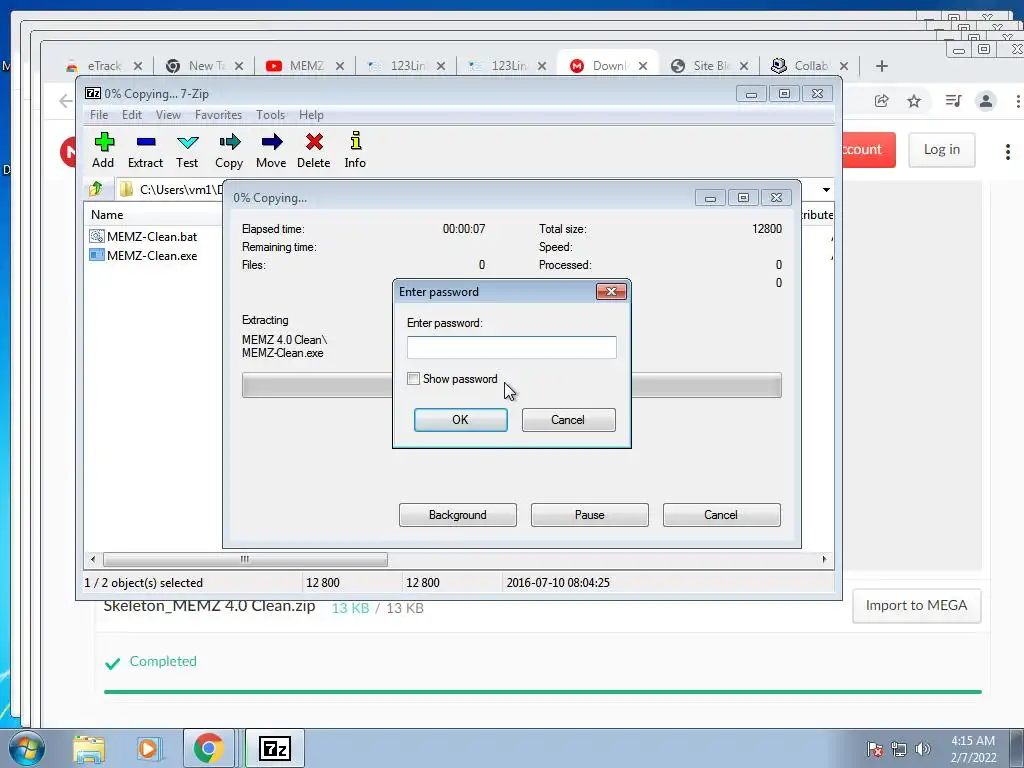1024x768 pixels.
Task: Click the Info toolbar icon
Action: pyautogui.click(x=355, y=150)
